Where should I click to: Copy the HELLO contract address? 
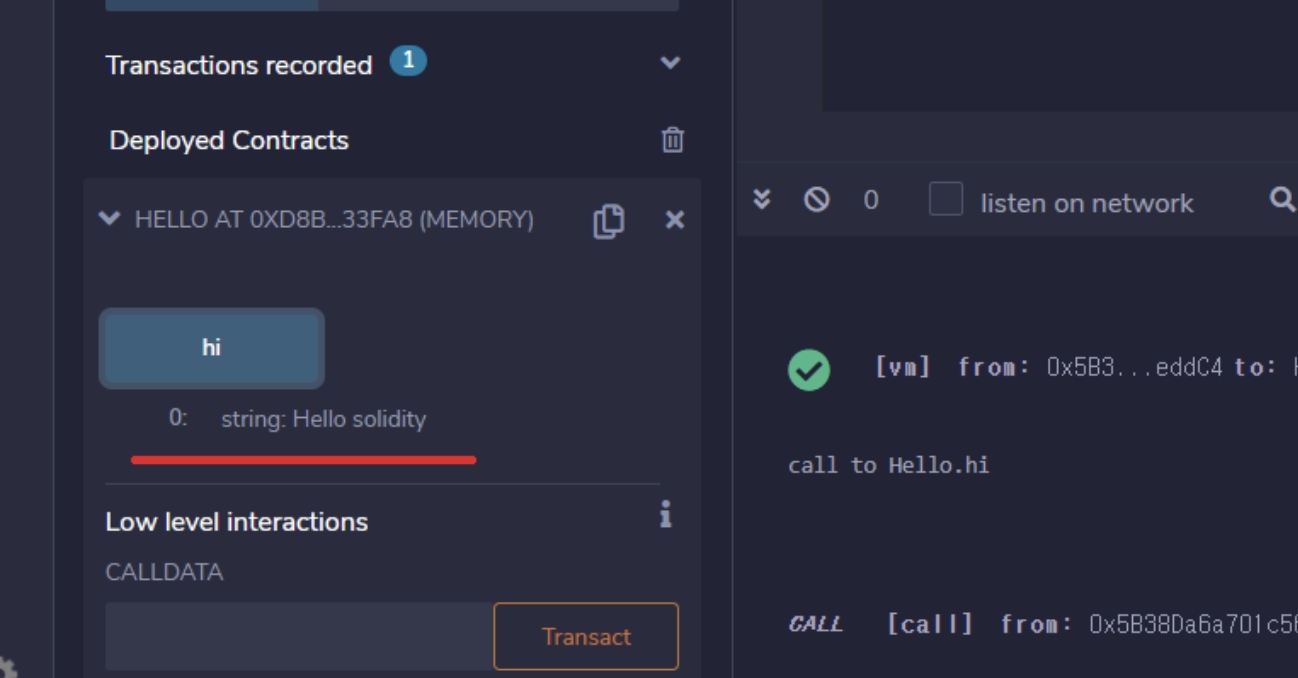pos(609,221)
